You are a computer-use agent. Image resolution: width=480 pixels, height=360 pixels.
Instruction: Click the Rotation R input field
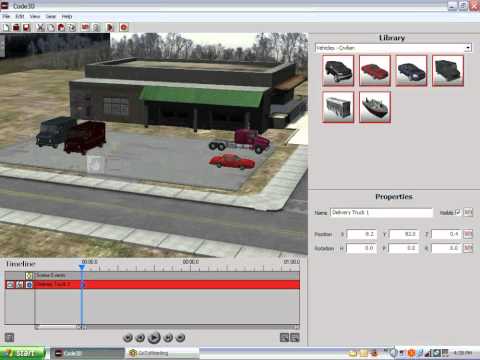(x=446, y=248)
